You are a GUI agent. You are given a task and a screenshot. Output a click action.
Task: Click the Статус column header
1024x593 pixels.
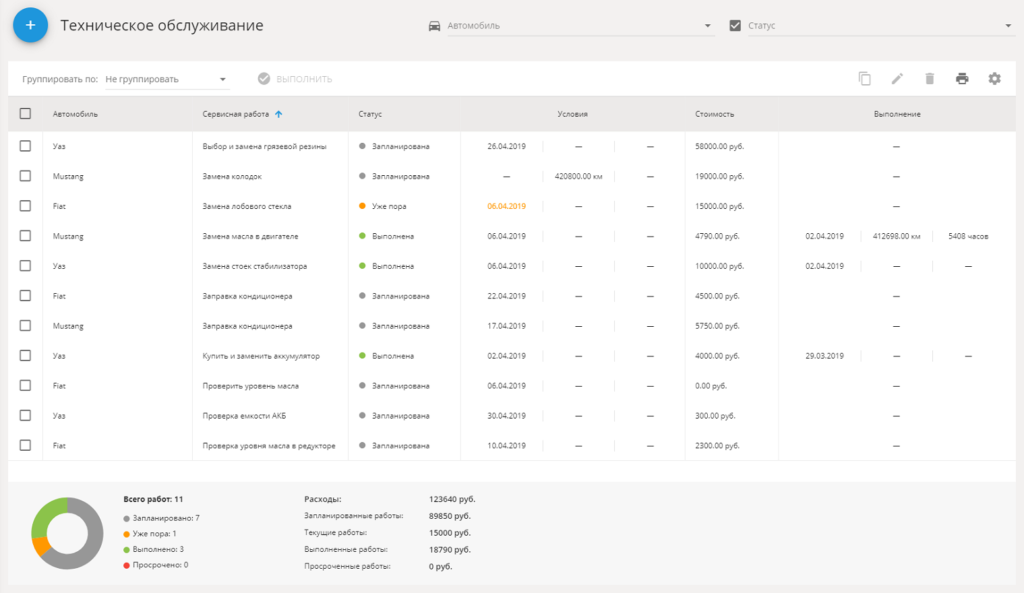[x=370, y=114]
